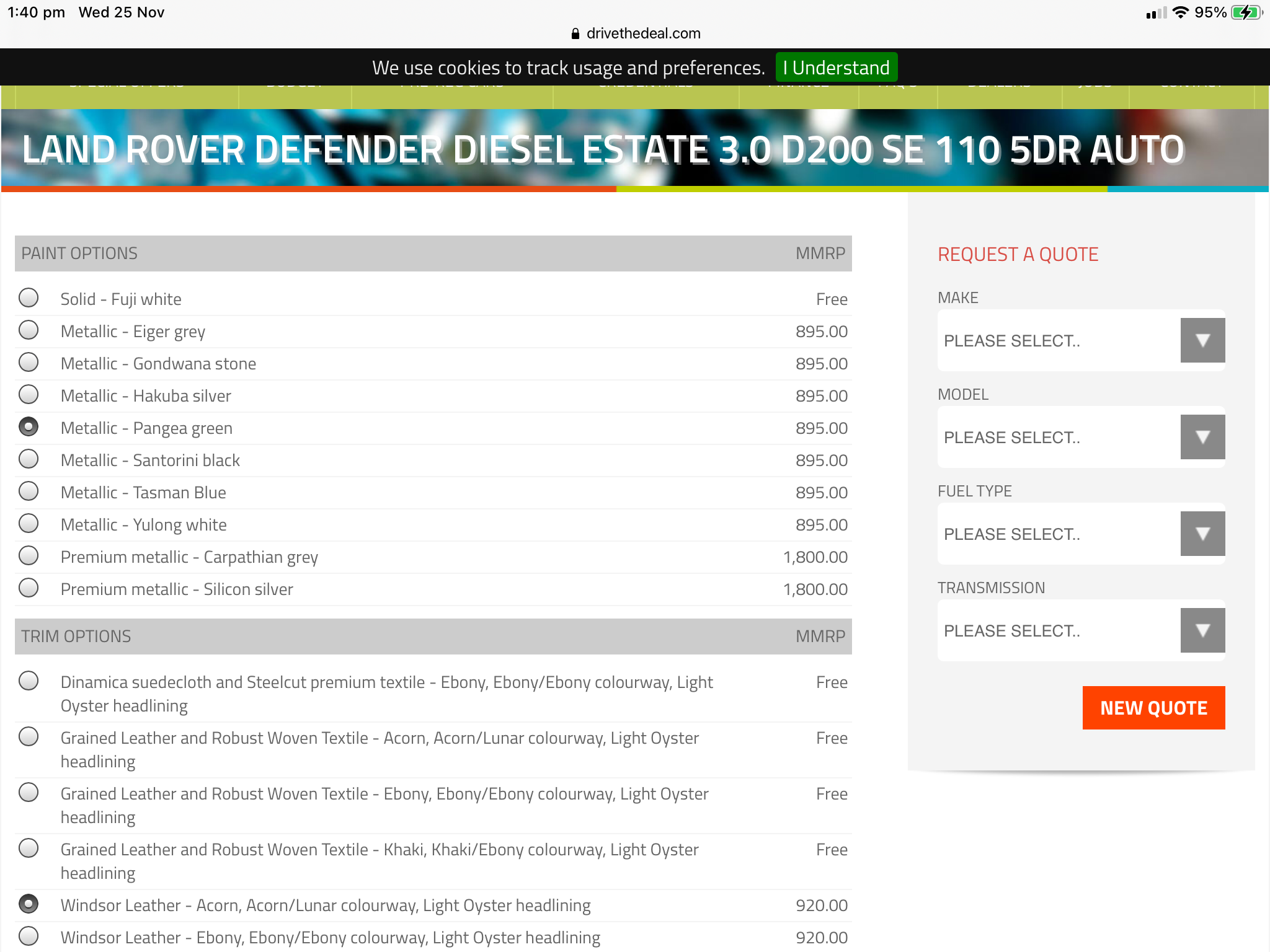Select Windsor Leather Ebony trim radio
This screenshot has height=952, width=1270.
pos(29,937)
